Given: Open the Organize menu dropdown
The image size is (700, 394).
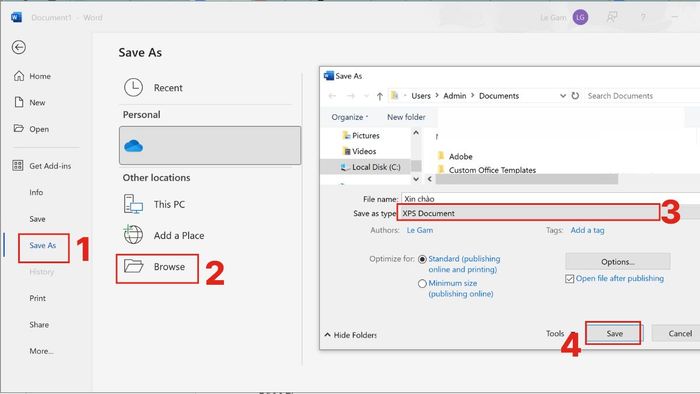Looking at the screenshot, I should (350, 117).
